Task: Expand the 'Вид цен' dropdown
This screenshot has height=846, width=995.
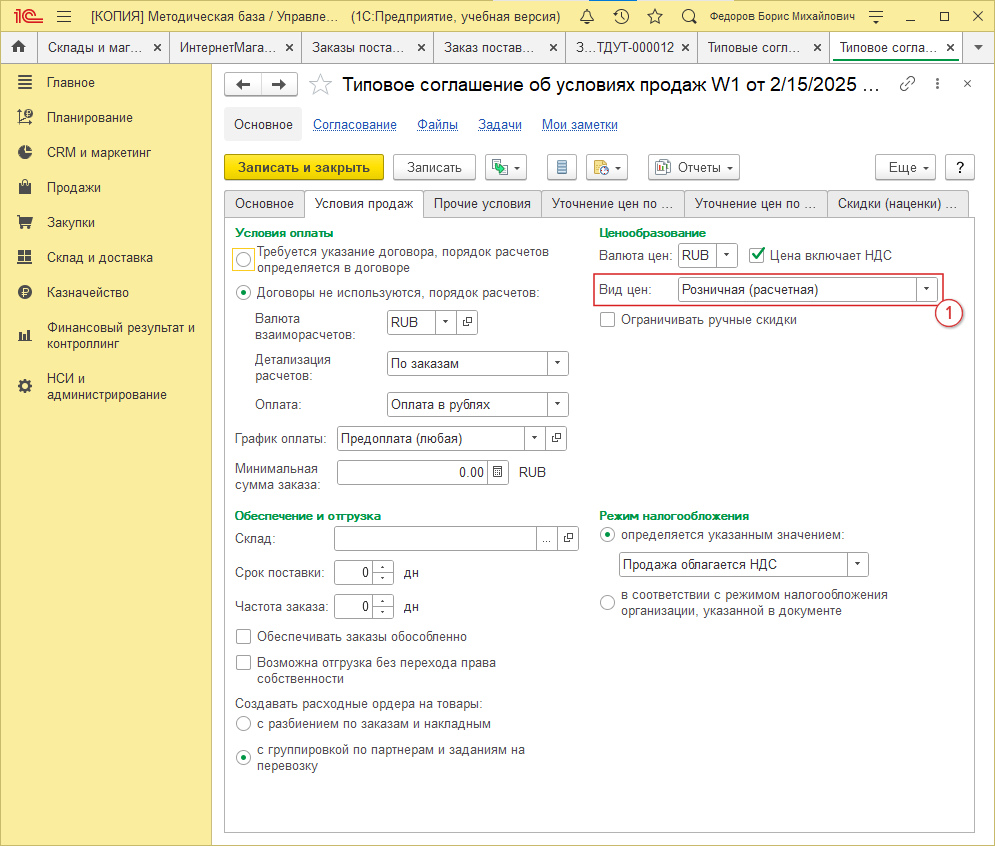Action: point(927,290)
